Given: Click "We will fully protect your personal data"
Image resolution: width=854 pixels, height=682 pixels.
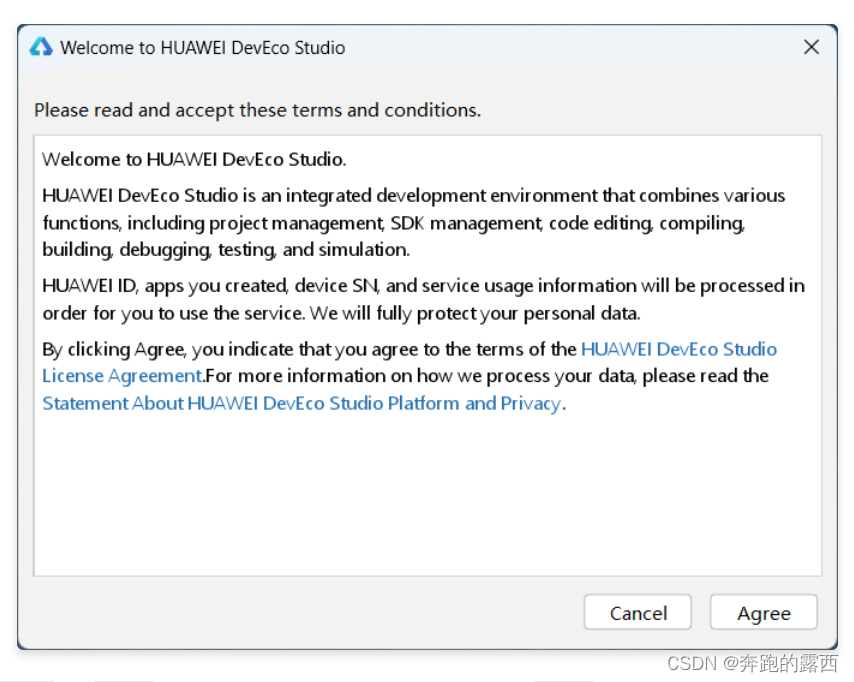Looking at the screenshot, I should pos(474,313).
